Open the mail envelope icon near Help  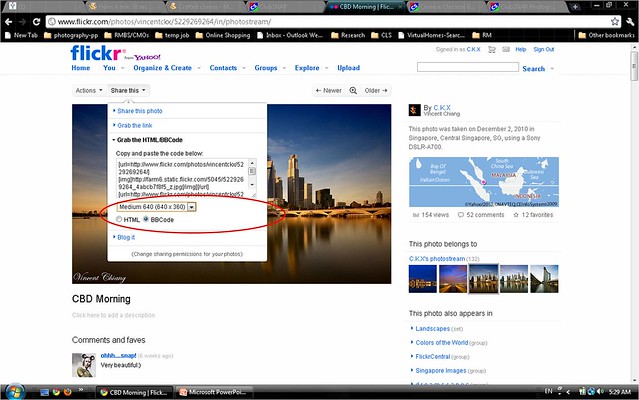click(x=506, y=49)
